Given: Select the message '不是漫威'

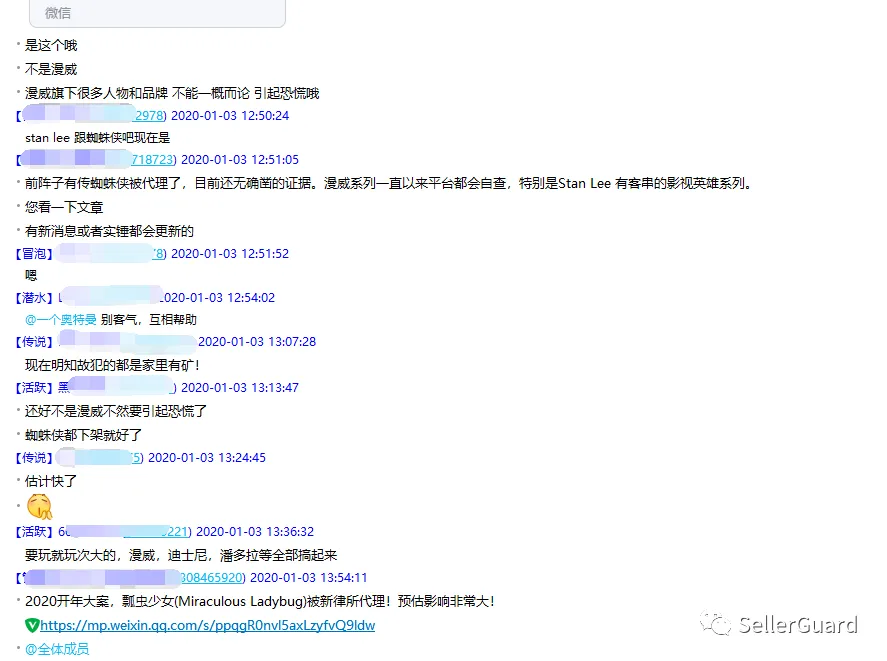Looking at the screenshot, I should (51, 69).
